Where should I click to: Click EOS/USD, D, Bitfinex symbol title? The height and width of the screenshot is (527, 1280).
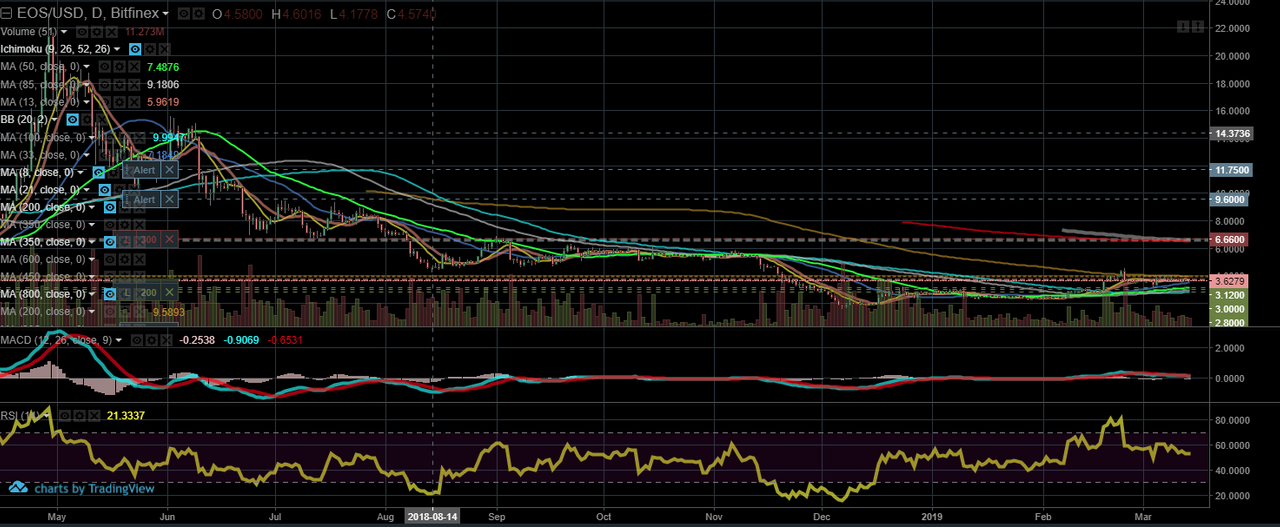coord(87,13)
